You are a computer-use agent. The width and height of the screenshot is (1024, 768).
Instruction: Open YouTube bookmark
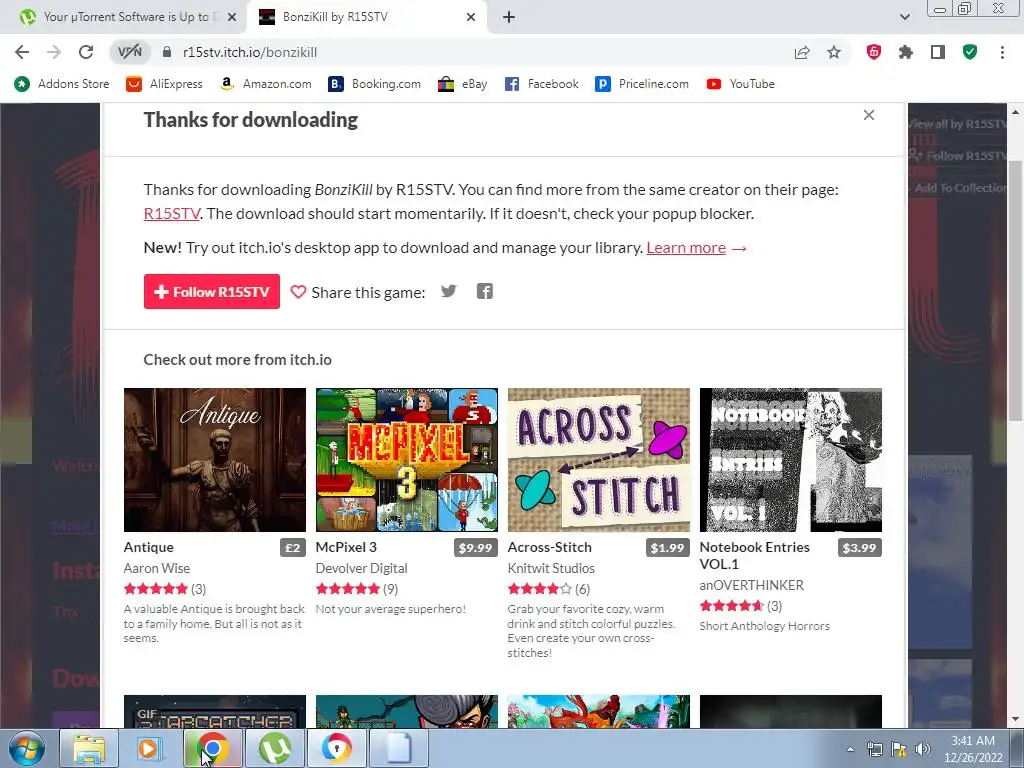click(x=741, y=84)
